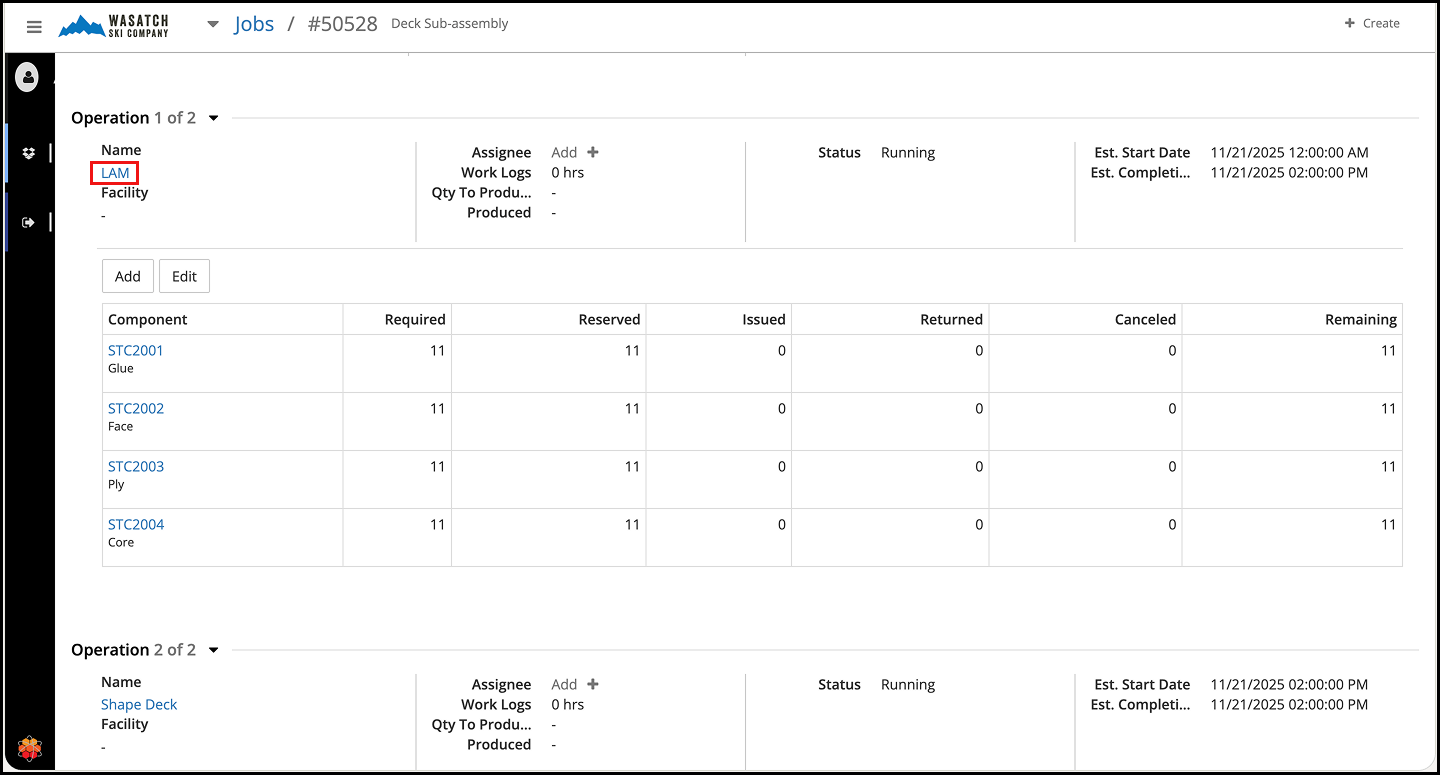1440x775 pixels.
Task: Open the hamburger navigation menu
Action: pyautogui.click(x=34, y=27)
